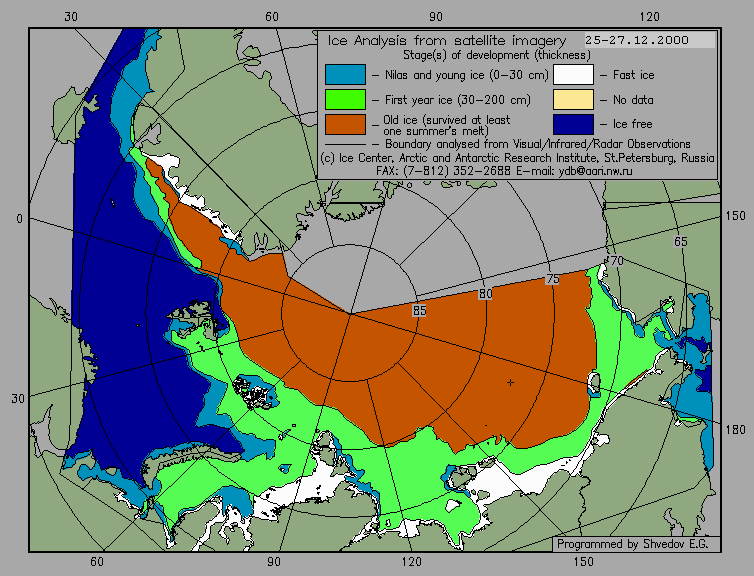This screenshot has height=576, width=754.
Task: Click the 'Old ice (survived at least' label
Action: (446, 119)
